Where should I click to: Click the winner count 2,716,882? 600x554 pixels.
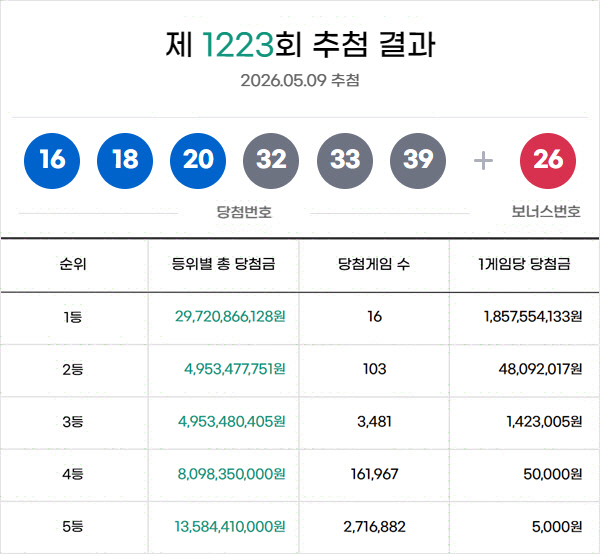[x=374, y=526]
